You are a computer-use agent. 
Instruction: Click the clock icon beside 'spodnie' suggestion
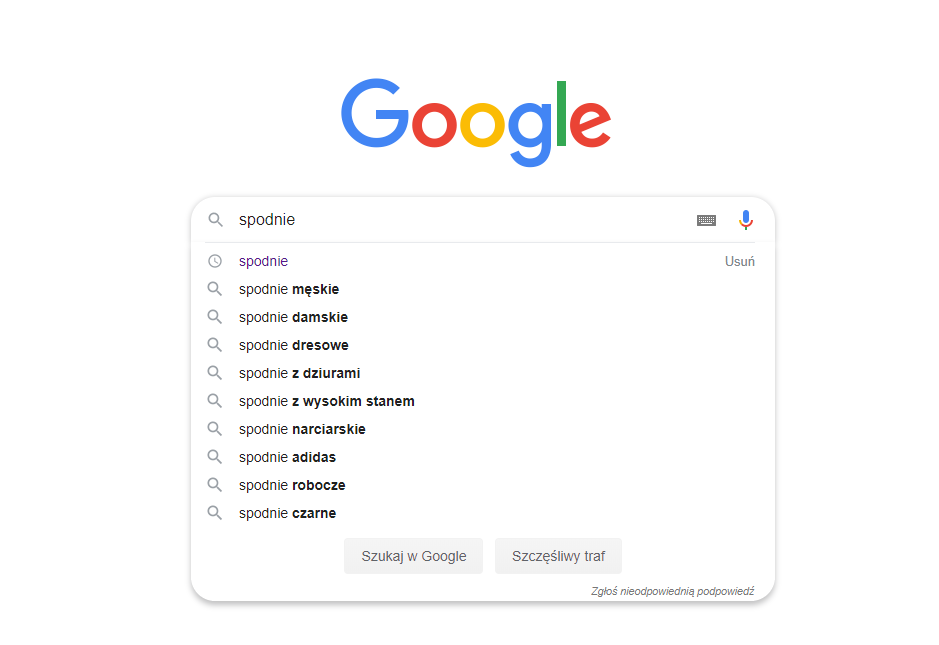216,261
